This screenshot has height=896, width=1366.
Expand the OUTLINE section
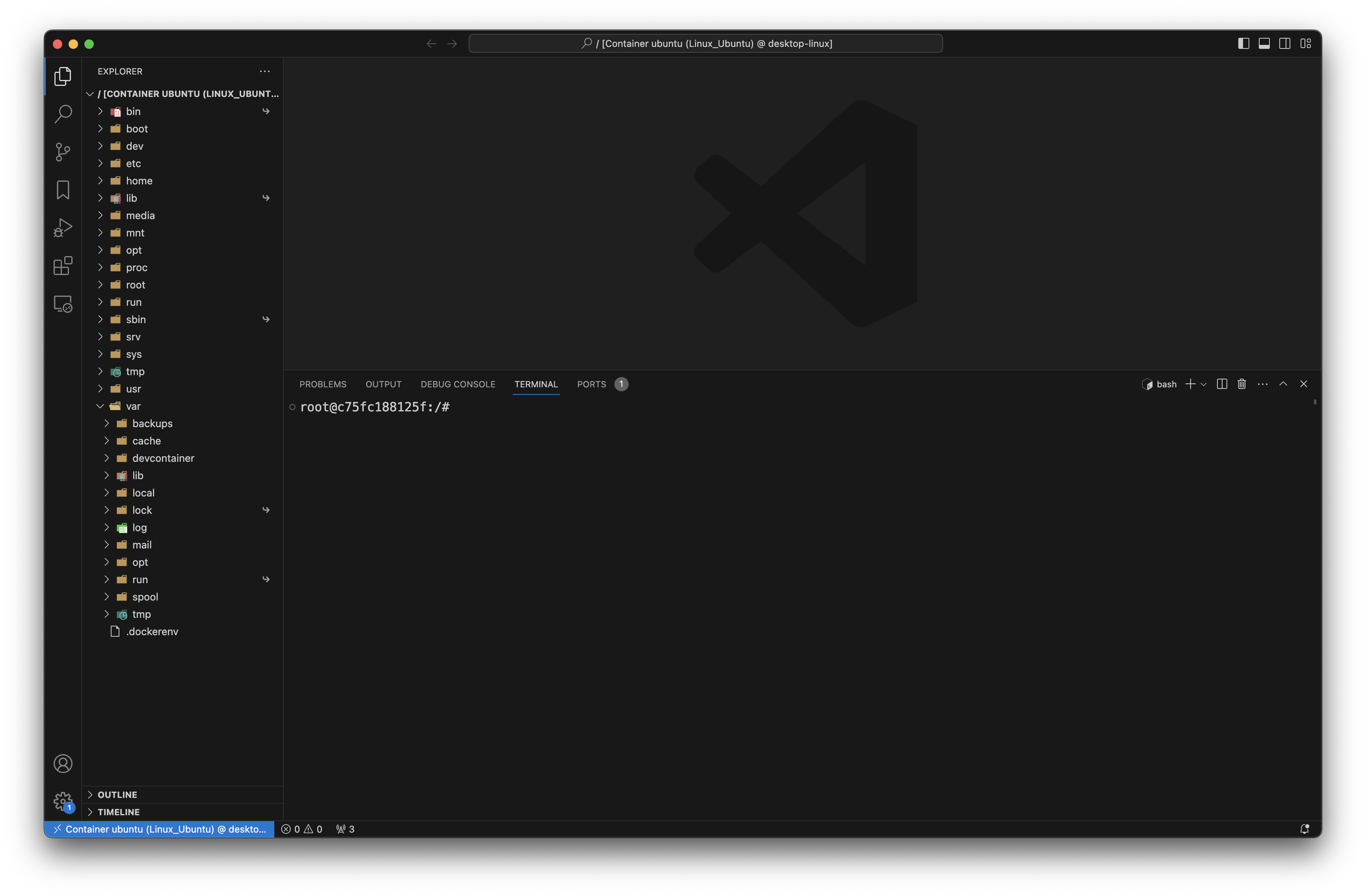[x=182, y=794]
